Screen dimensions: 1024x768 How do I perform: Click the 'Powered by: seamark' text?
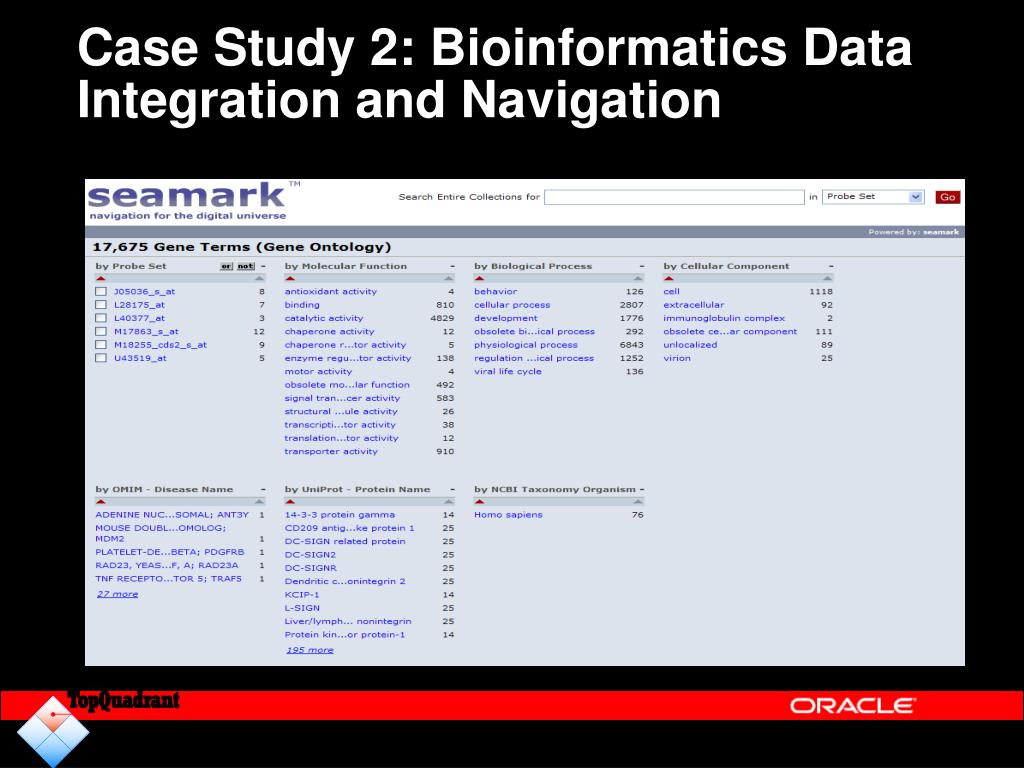pyautogui.click(x=914, y=232)
